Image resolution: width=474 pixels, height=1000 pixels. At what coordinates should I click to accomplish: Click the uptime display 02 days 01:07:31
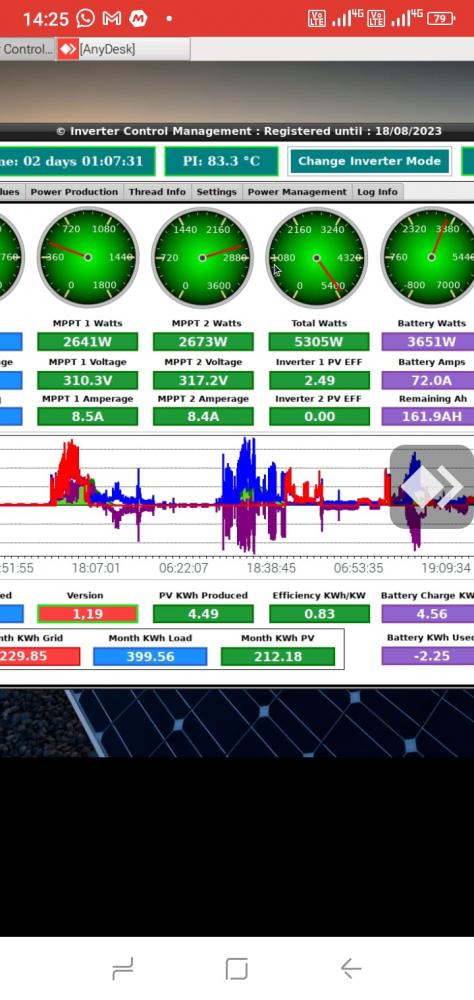[x=77, y=161]
